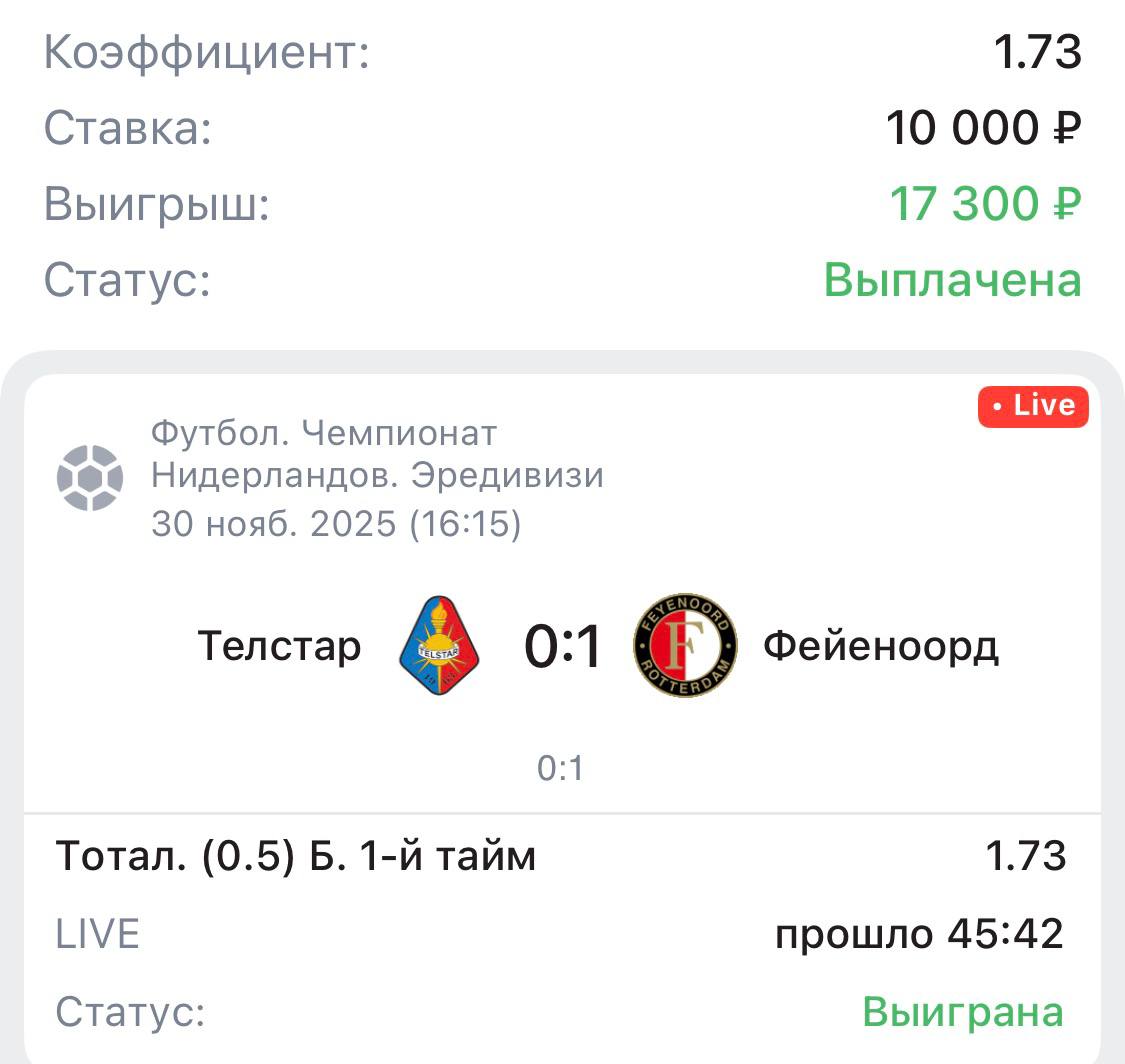
Task: Open the Чемпионат Нидерландов Эредивизи league title
Action: [x=377, y=454]
